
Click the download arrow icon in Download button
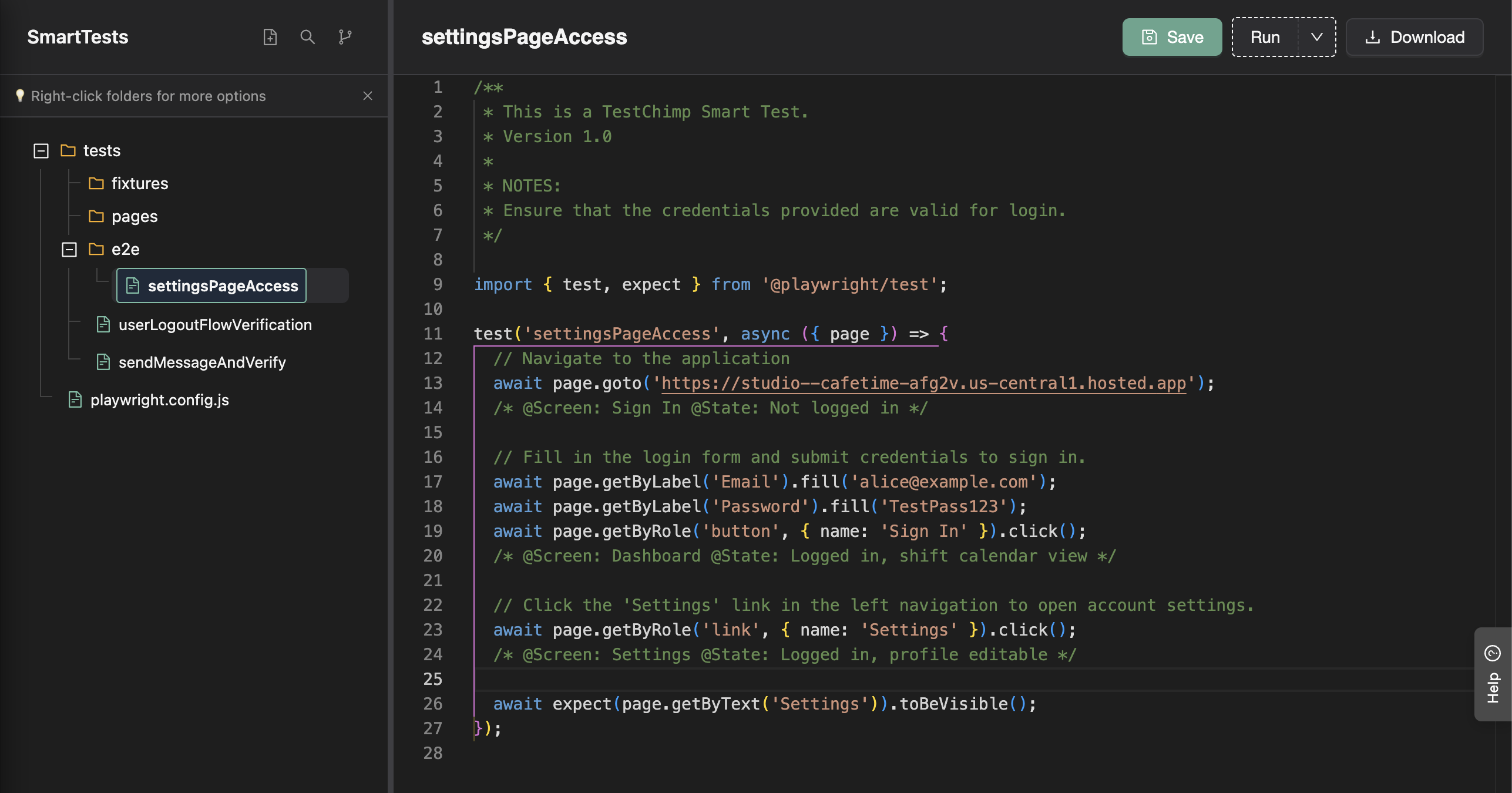coord(1373,37)
